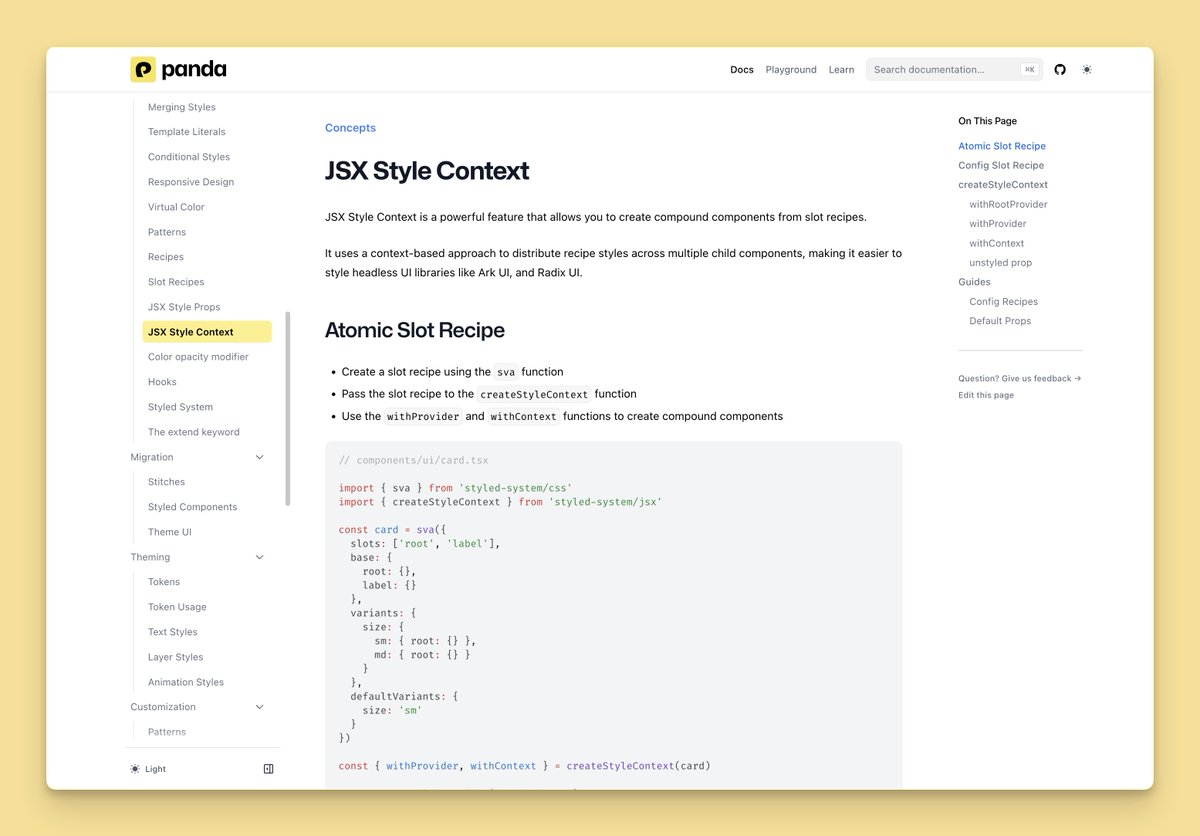
Task: Jump to Config Recipes in table of contents
Action: tap(1004, 302)
